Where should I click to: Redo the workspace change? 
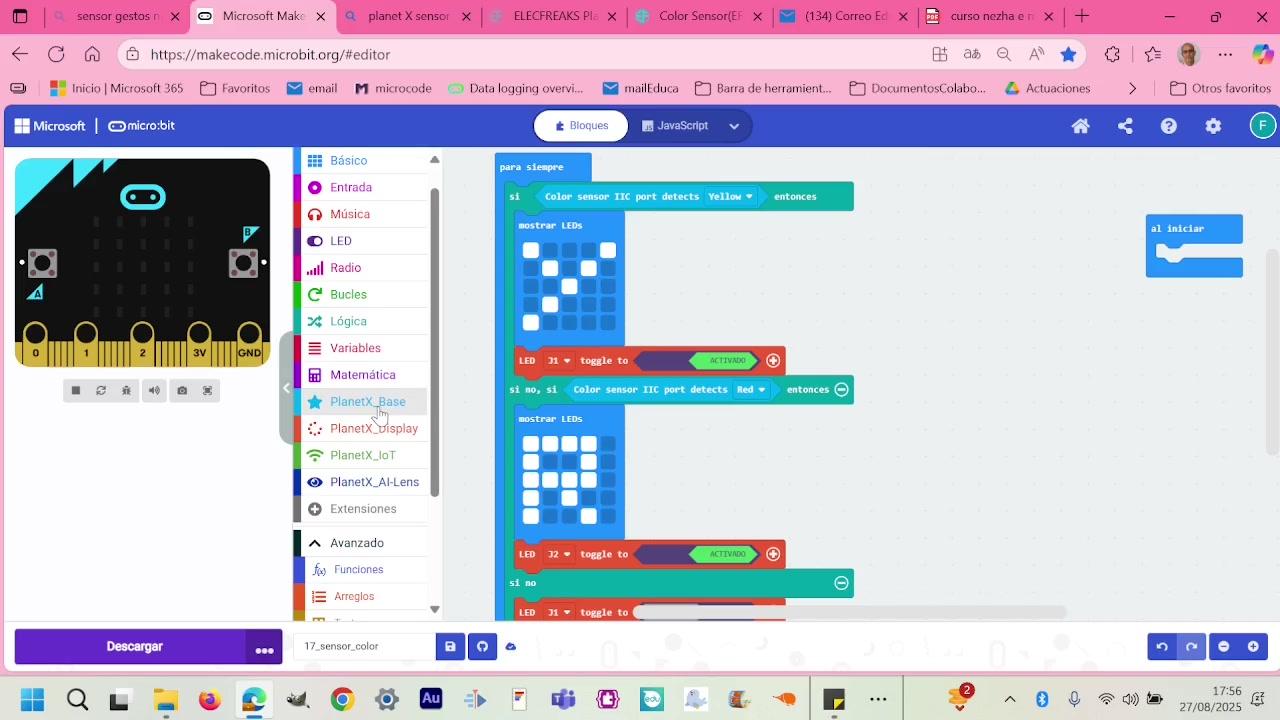click(1191, 647)
